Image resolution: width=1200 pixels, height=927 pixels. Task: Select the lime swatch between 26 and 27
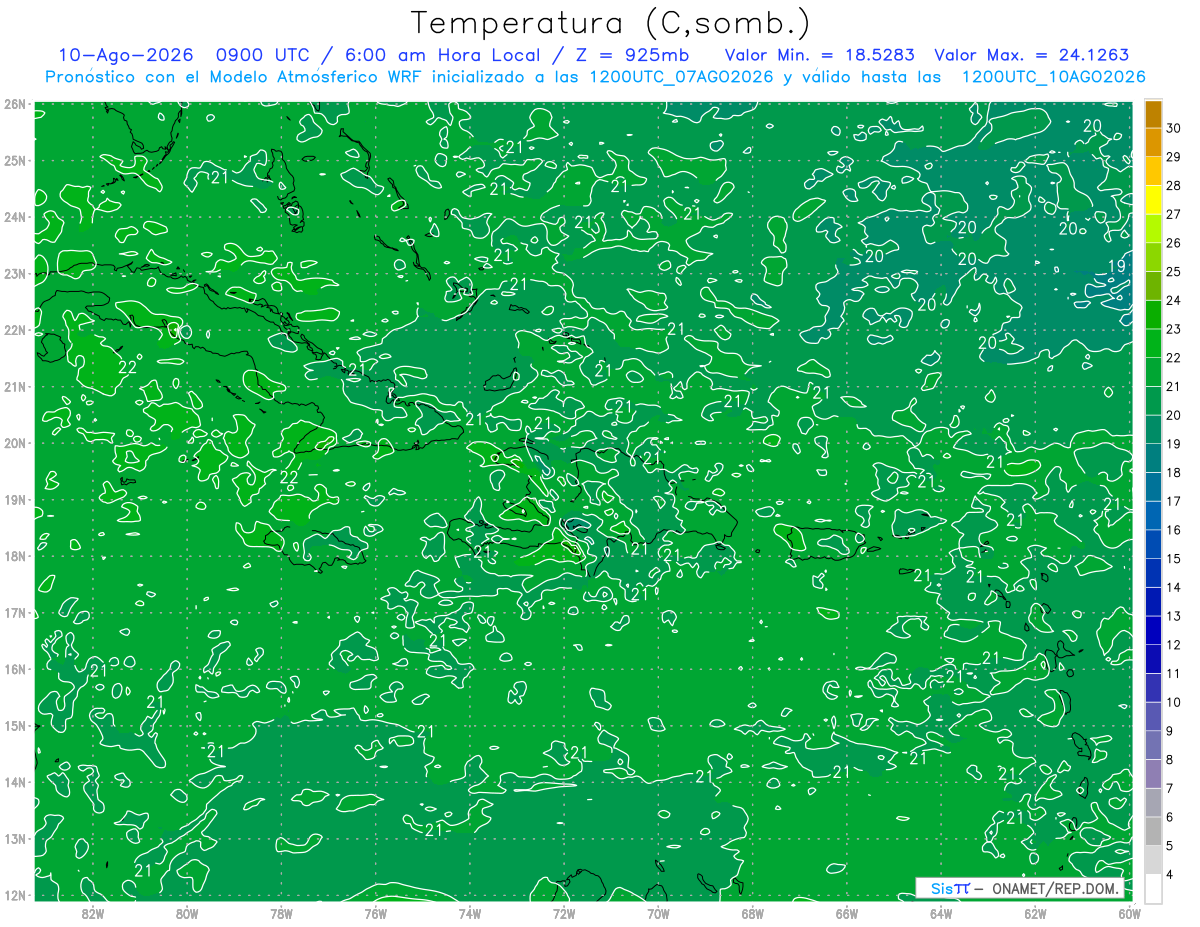click(x=1153, y=228)
